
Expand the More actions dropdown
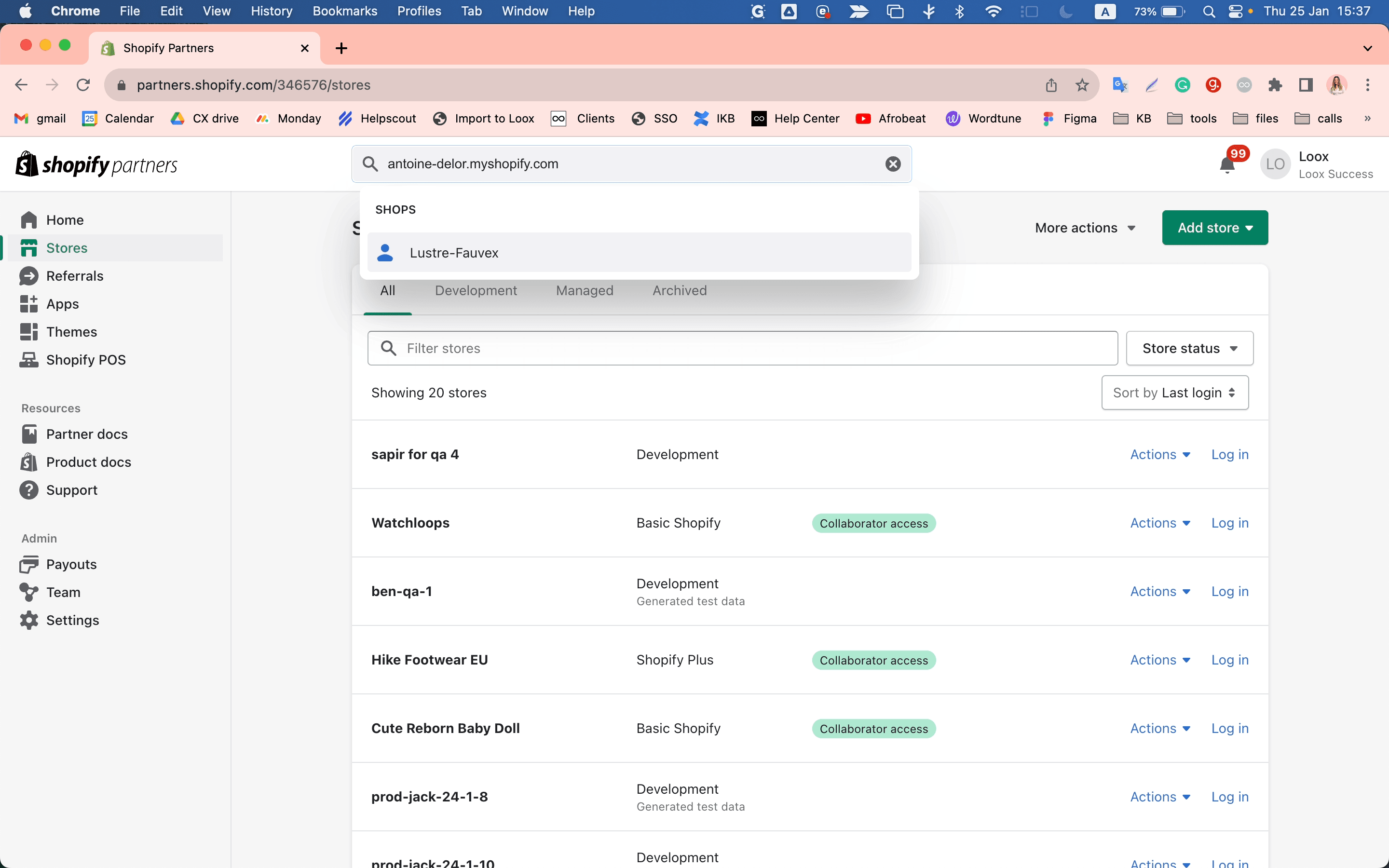(x=1085, y=228)
